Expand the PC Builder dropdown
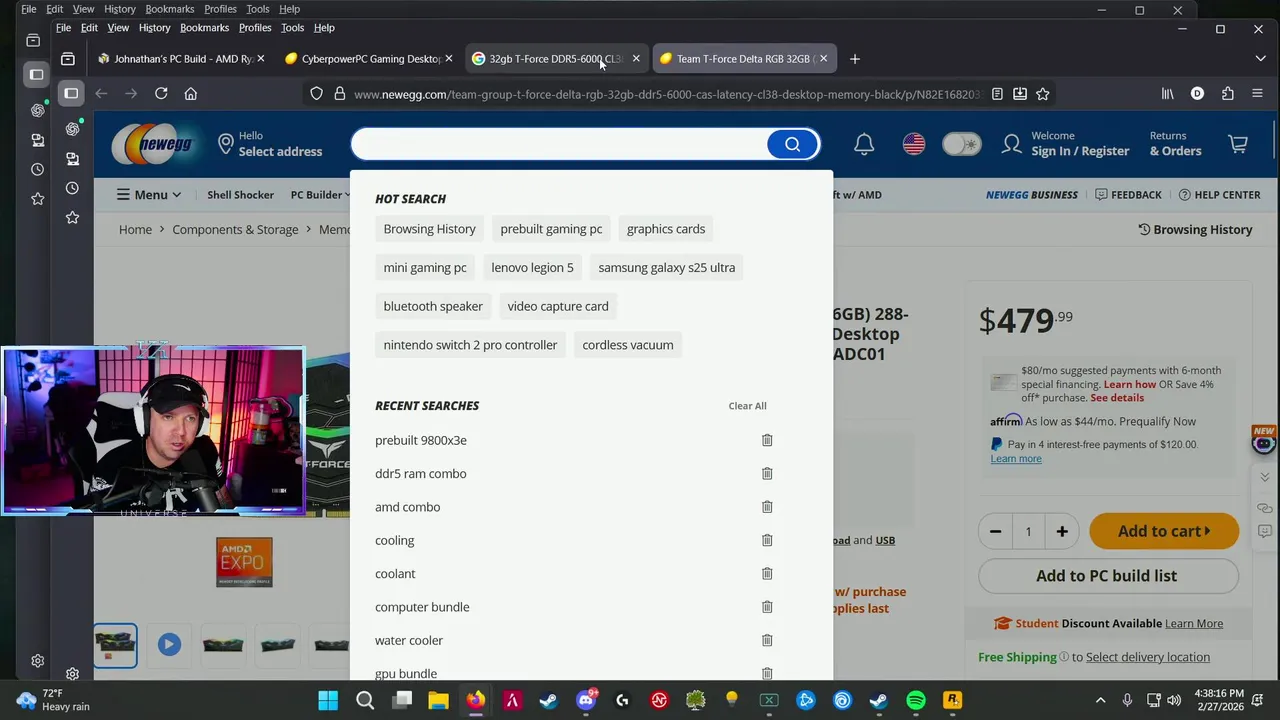The width and height of the screenshot is (1280, 720). click(x=321, y=195)
